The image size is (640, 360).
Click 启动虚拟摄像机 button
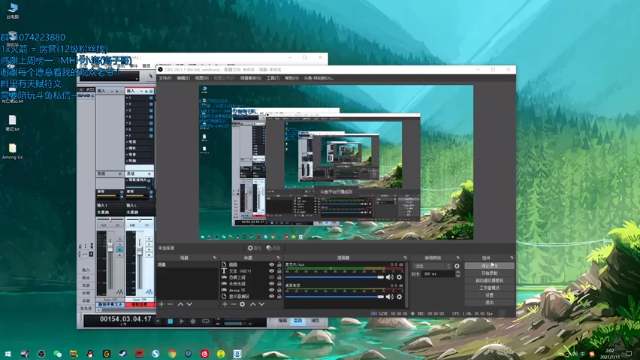(x=489, y=280)
